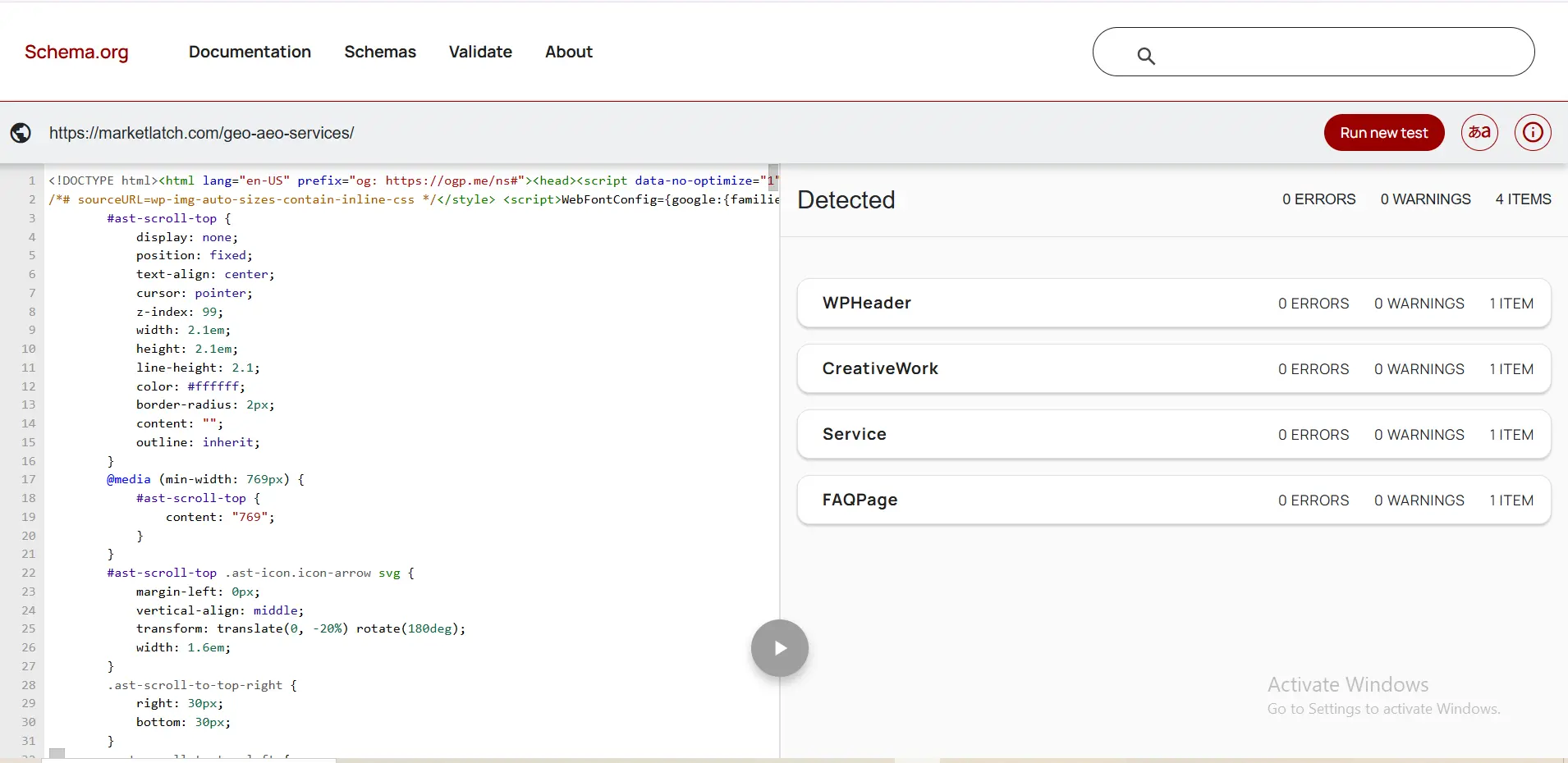Click code line number 1

click(x=32, y=180)
